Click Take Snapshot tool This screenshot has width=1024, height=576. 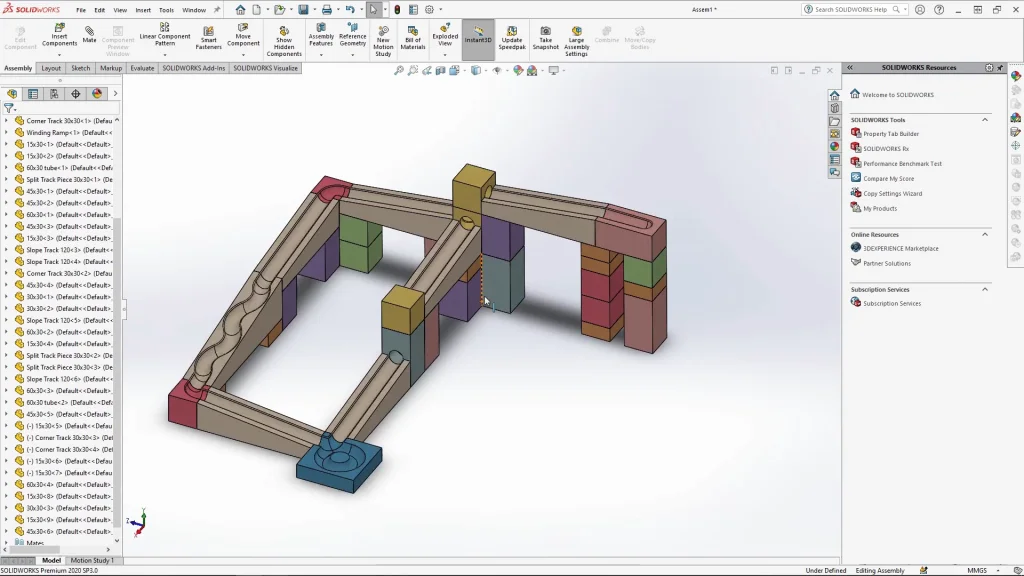(545, 38)
